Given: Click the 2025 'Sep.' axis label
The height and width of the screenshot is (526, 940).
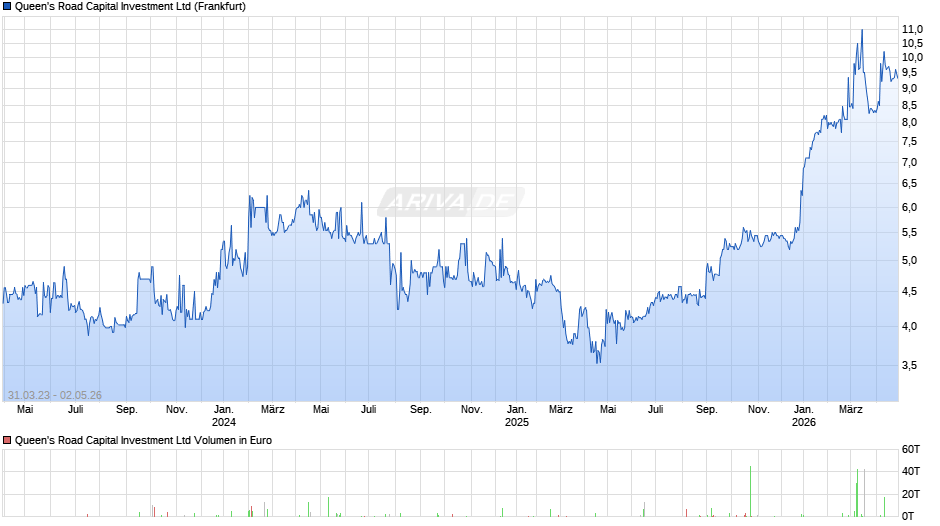Looking at the screenshot, I should pos(706,410).
